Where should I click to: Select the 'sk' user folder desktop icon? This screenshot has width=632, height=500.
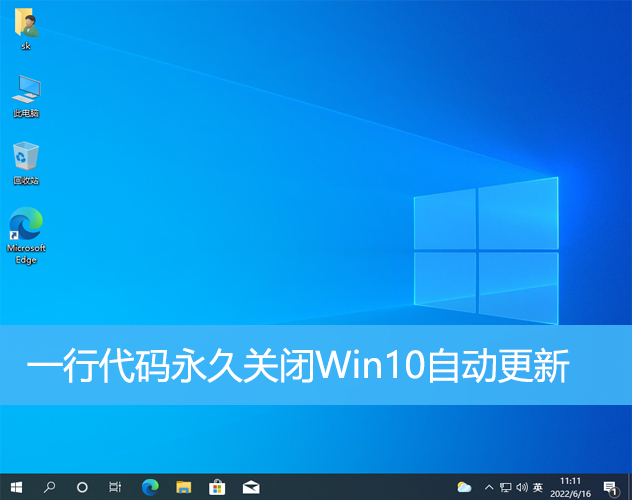pos(26,27)
